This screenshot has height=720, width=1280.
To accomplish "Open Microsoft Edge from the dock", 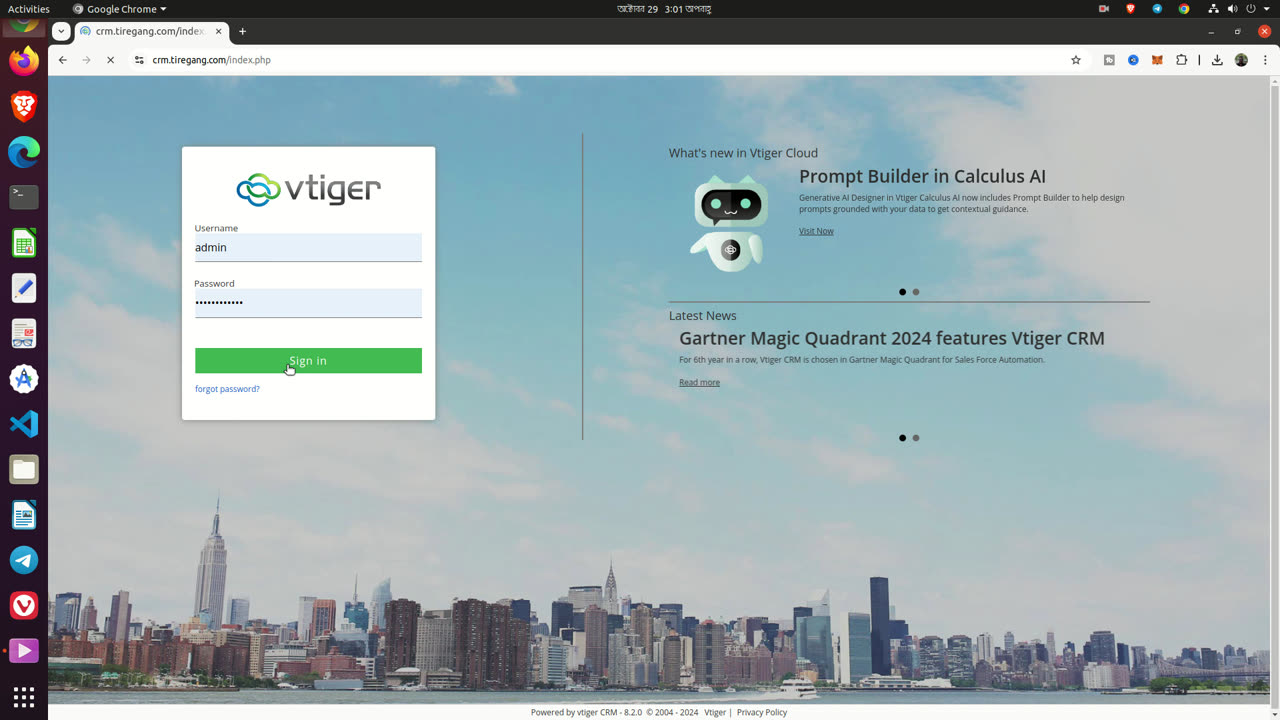I will point(24,152).
